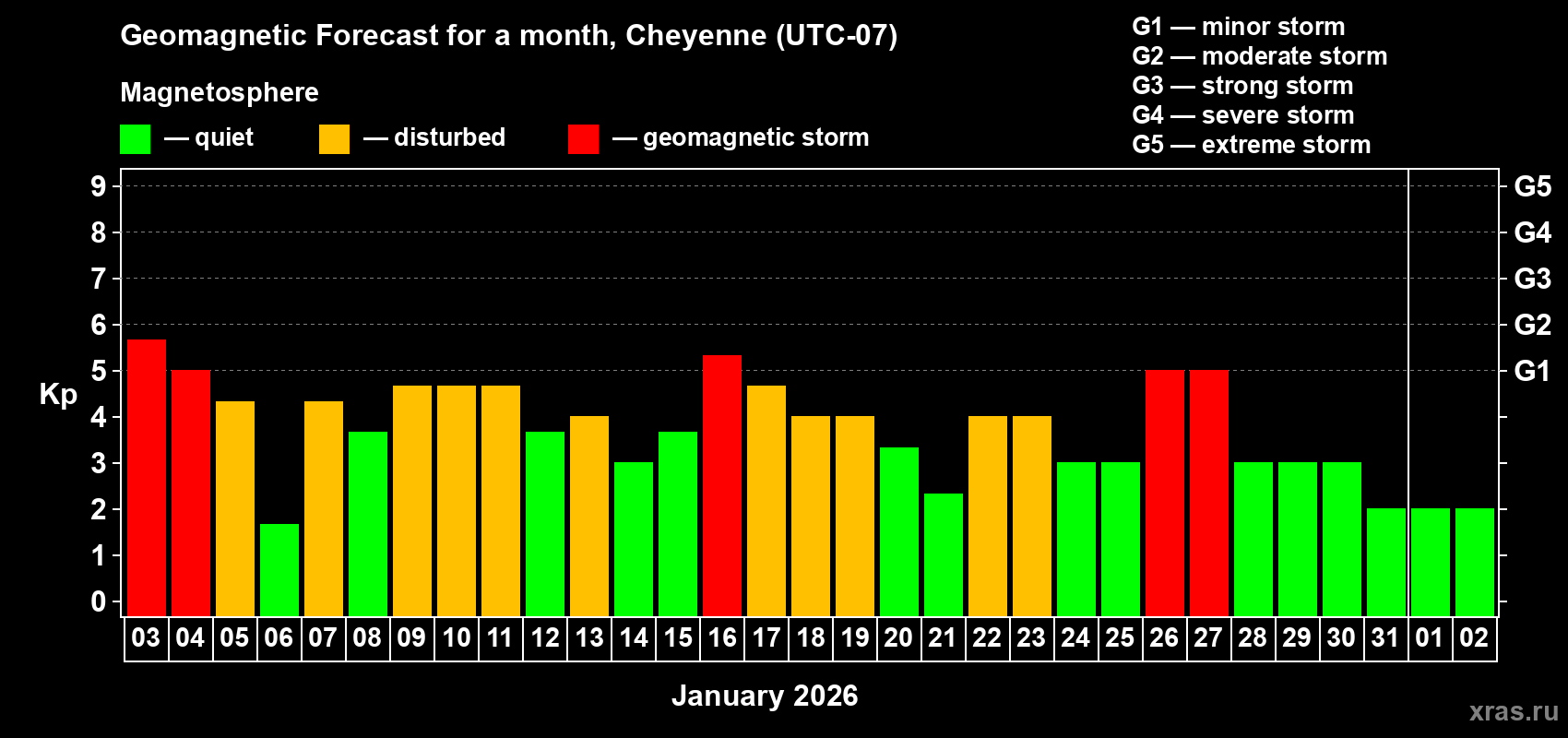Click the G2 — moderate storm legend line
The width and height of the screenshot is (1568, 738).
click(x=1260, y=56)
